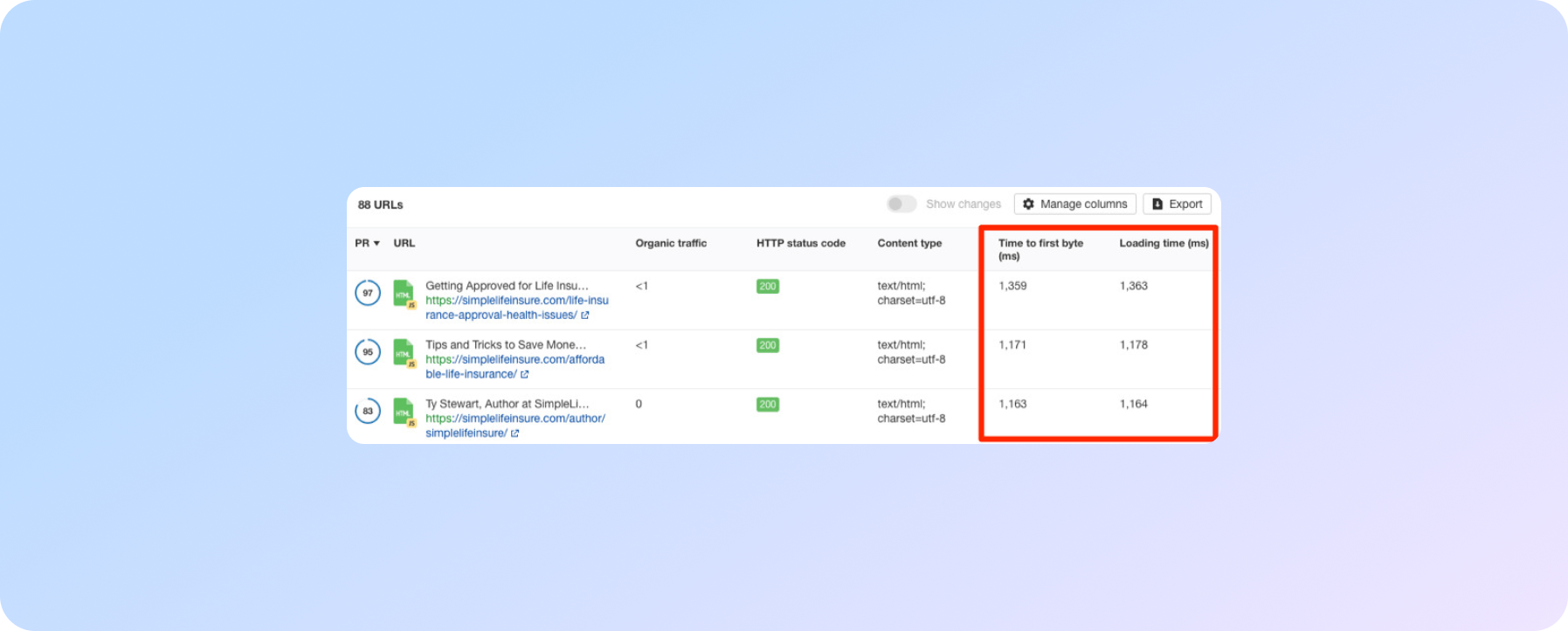This screenshot has width=1568, height=631.
Task: Click Loading time value 1,363
Action: pyautogui.click(x=1134, y=286)
